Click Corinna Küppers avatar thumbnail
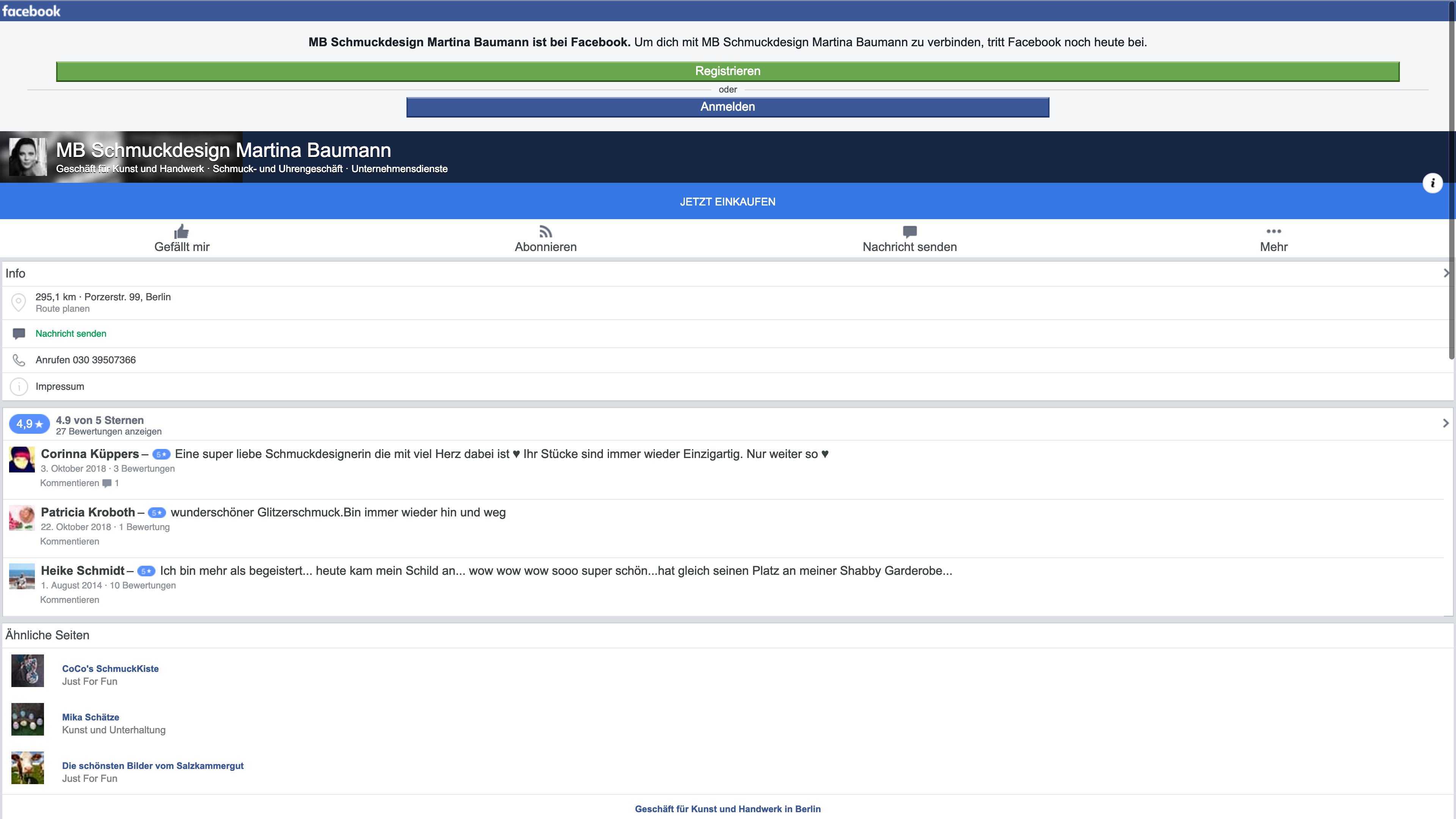 (22, 460)
